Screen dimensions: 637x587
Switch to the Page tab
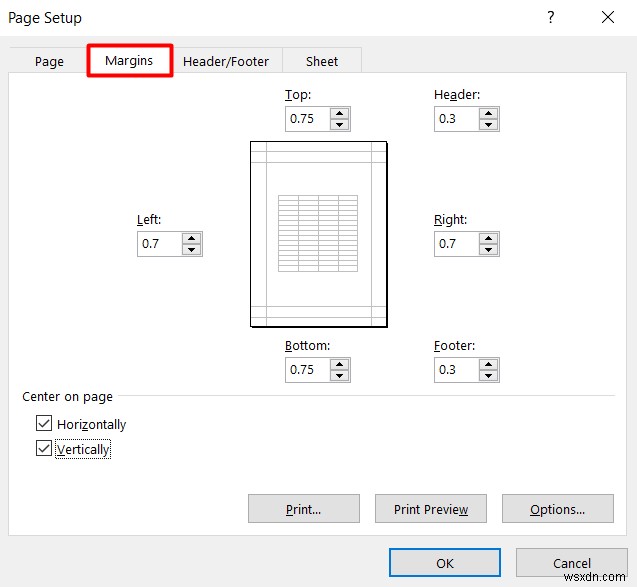click(x=49, y=61)
